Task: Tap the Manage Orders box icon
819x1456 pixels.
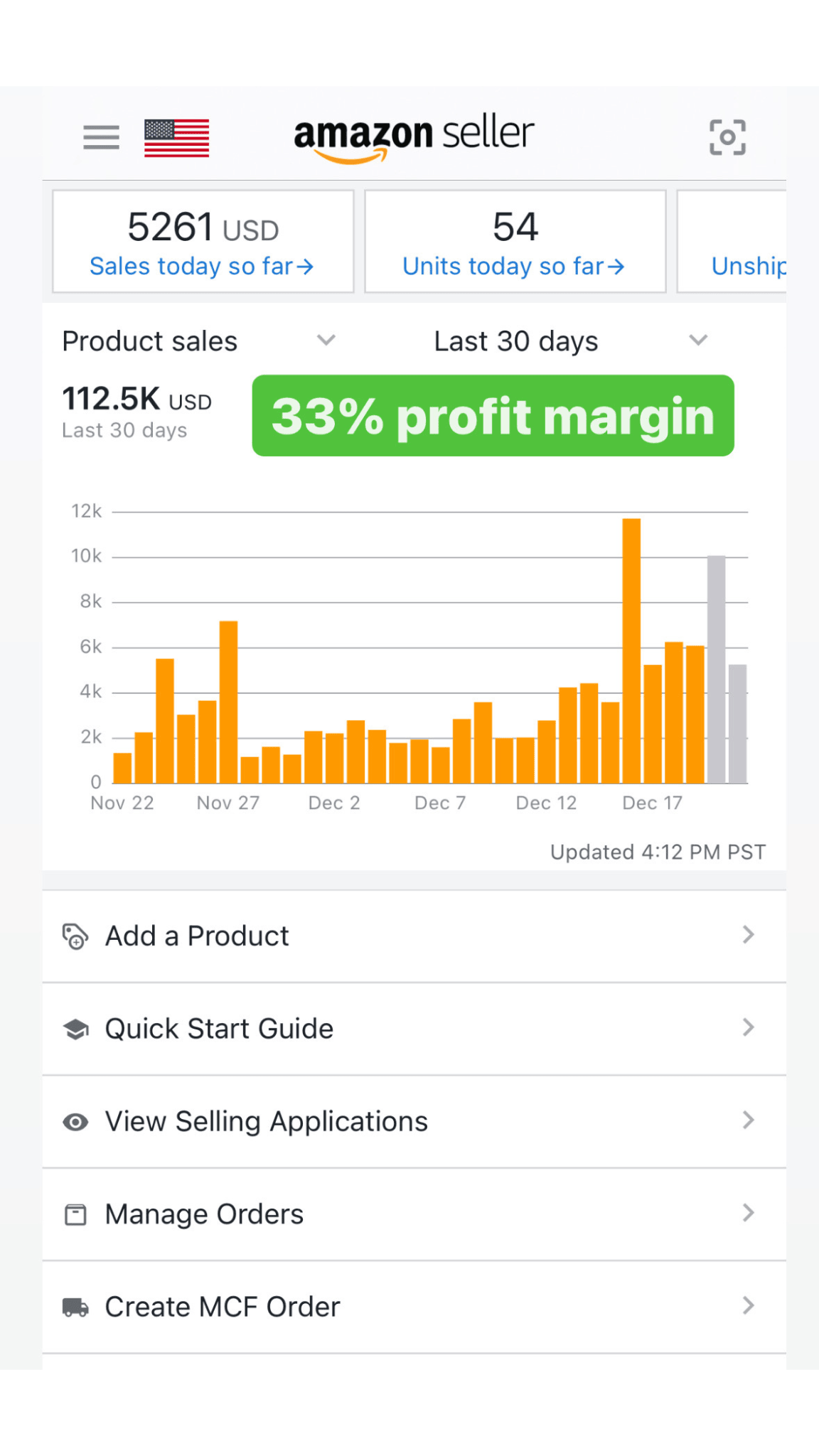Action: (x=75, y=1214)
